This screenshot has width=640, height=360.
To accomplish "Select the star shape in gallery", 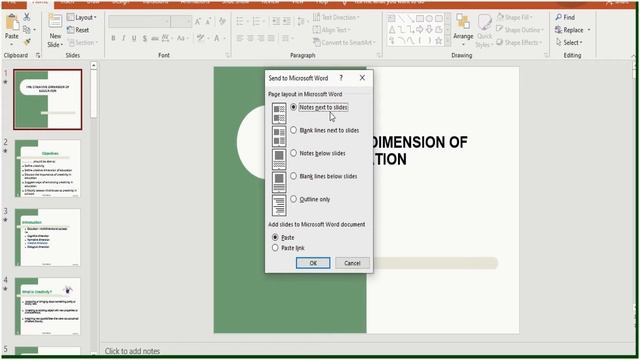I will click(x=438, y=40).
